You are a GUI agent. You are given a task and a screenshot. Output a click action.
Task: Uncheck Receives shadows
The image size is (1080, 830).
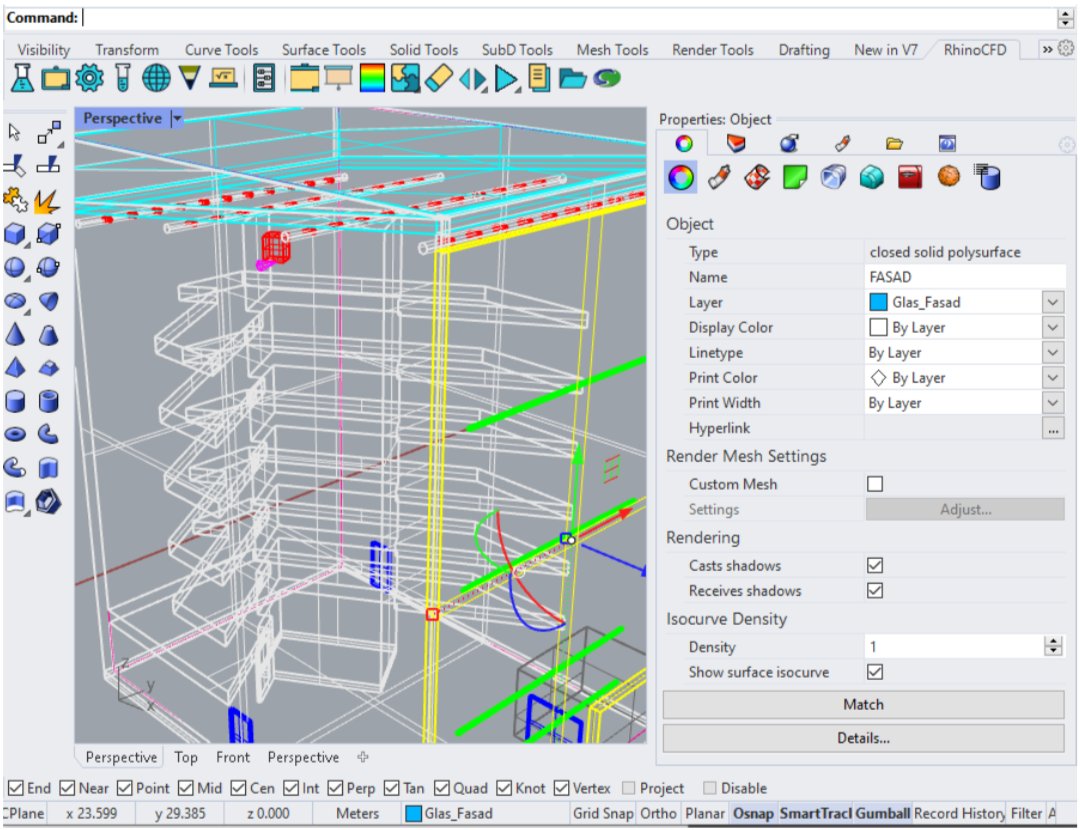pyautogui.click(x=875, y=590)
